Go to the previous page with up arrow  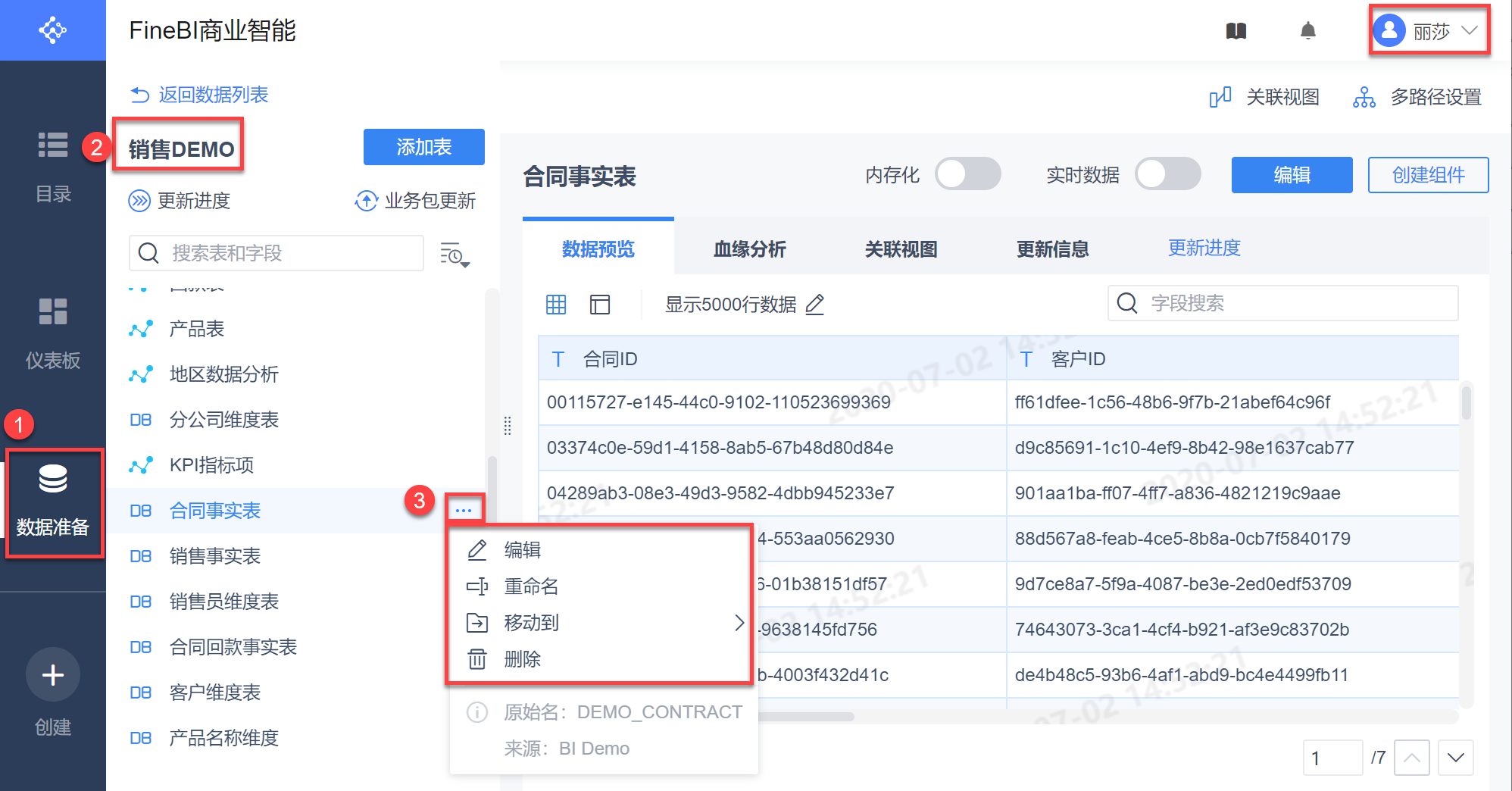pyautogui.click(x=1412, y=758)
